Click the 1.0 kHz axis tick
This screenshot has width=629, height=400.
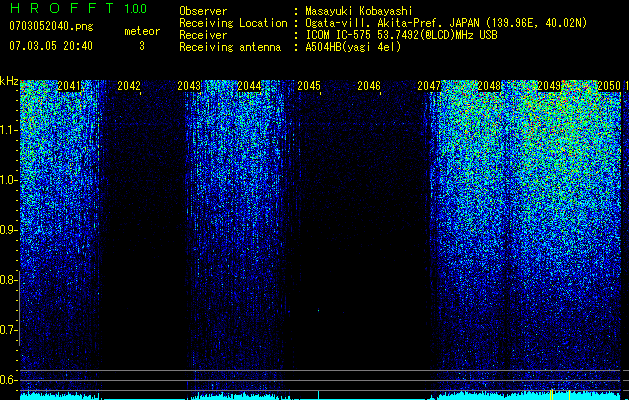(x=9, y=180)
